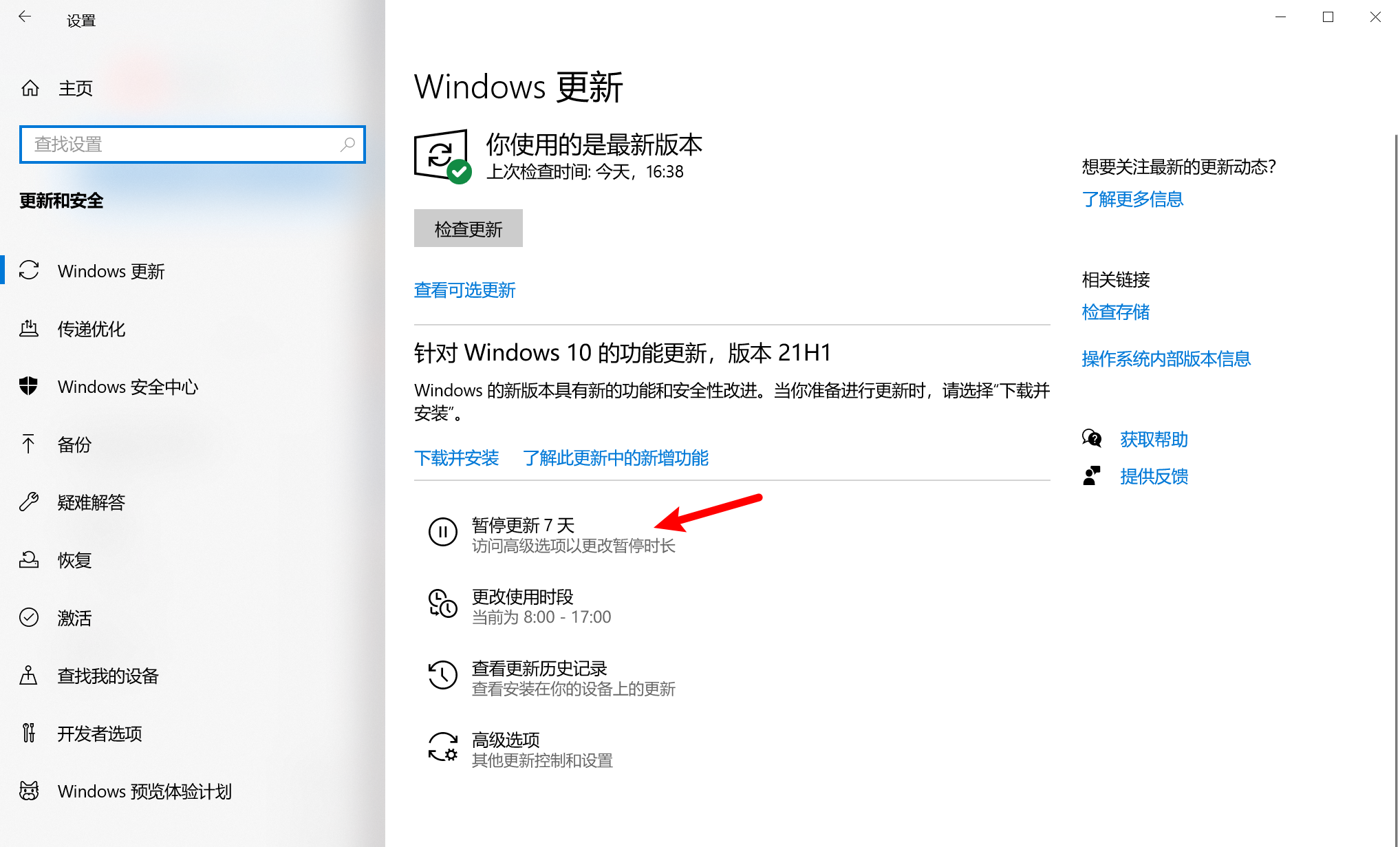Click the Windows Update sync icon in sidebar
Image resolution: width=1400 pixels, height=847 pixels.
29,270
